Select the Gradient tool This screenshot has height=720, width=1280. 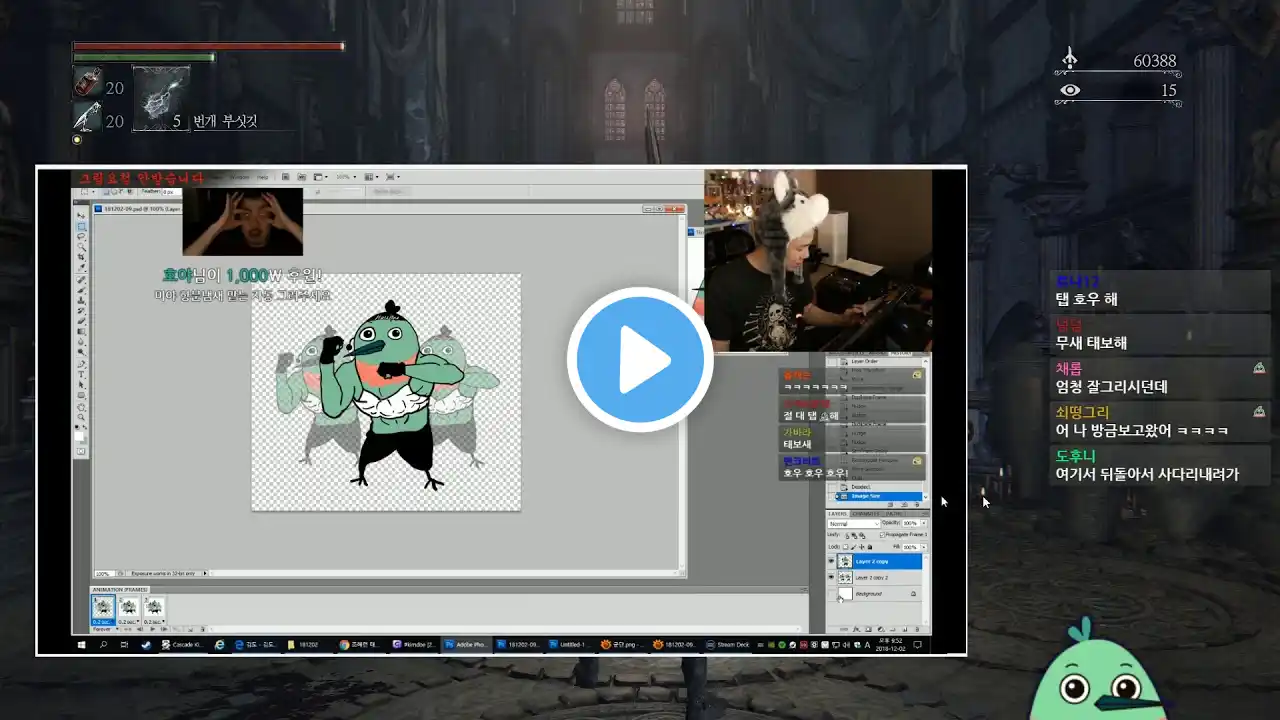coord(82,332)
